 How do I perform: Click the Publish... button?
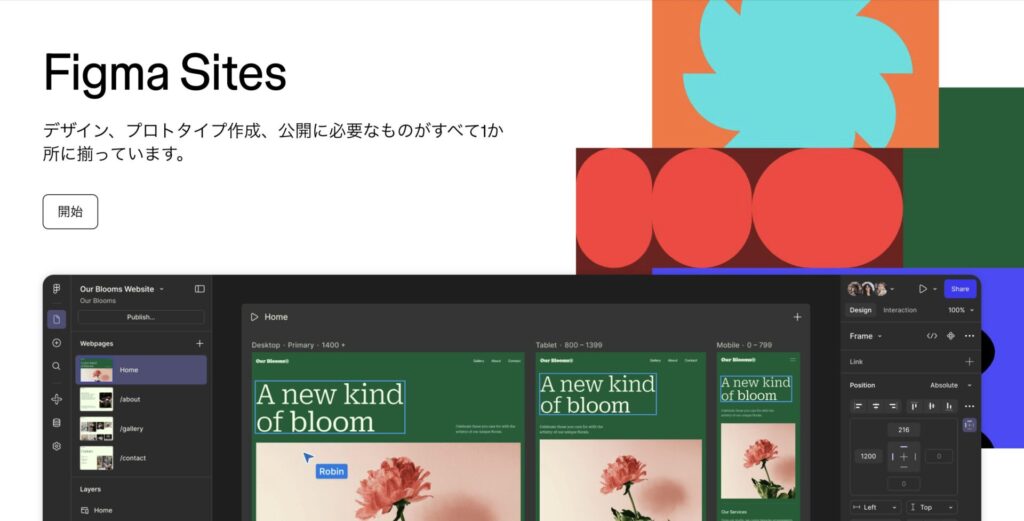(140, 317)
